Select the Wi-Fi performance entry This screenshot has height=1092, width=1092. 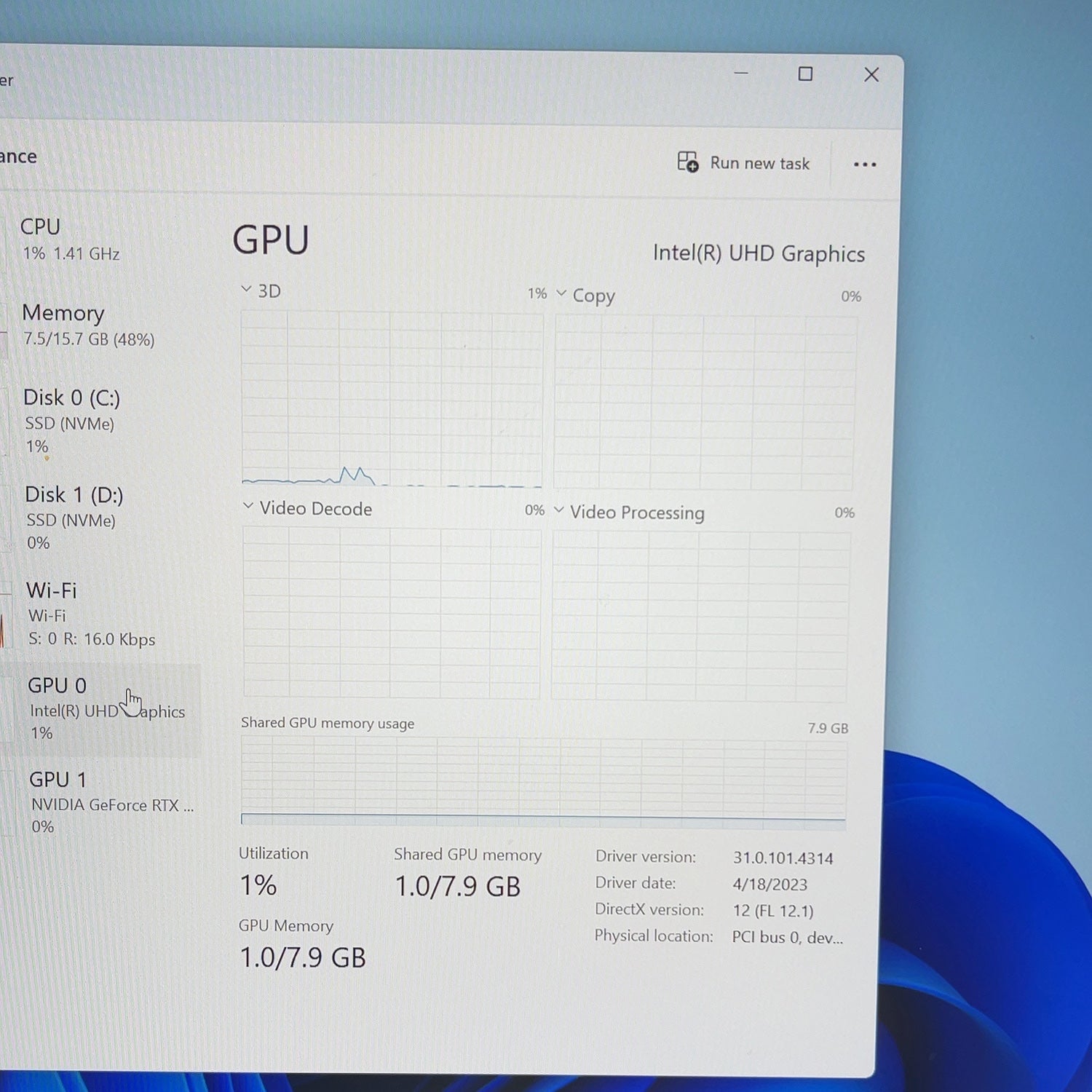click(x=102, y=614)
